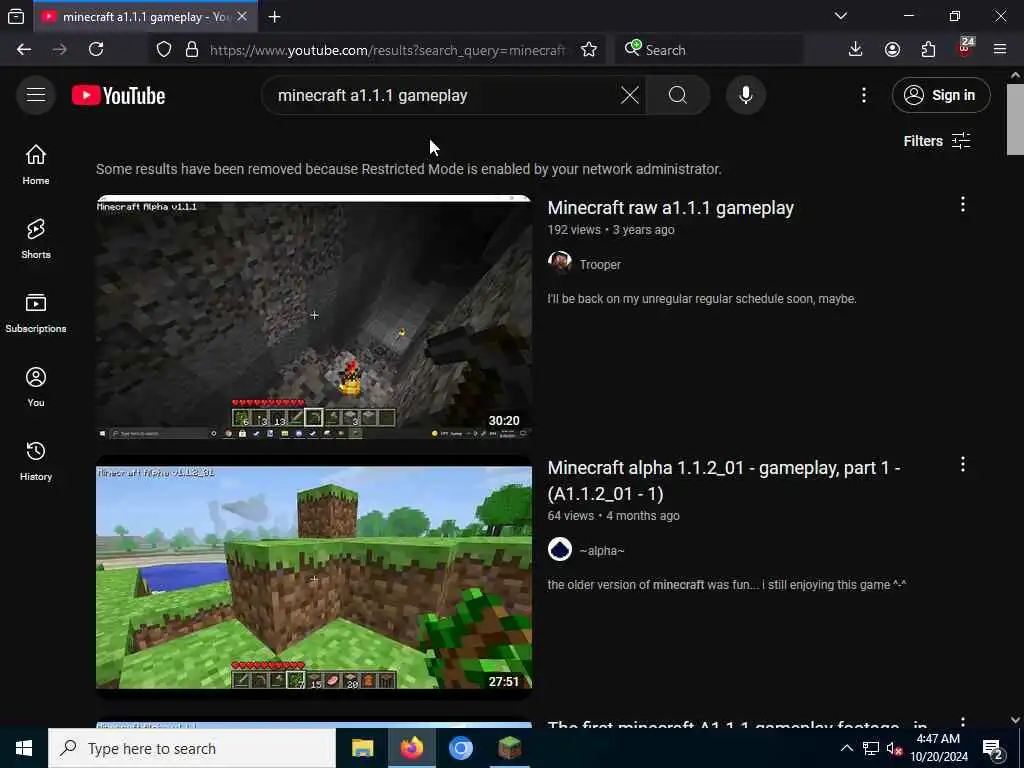
Task: Open the Minecraft launcher taskbar icon
Action: 509,748
